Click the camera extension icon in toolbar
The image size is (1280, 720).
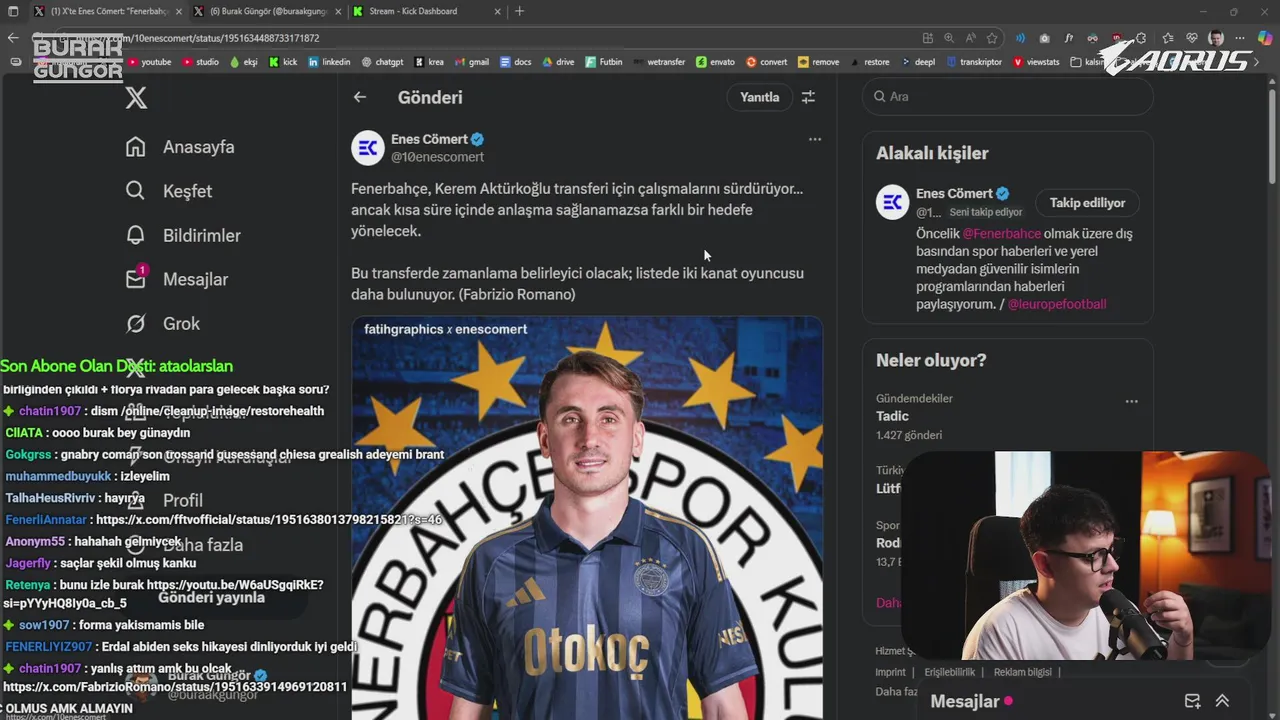[x=1045, y=38]
